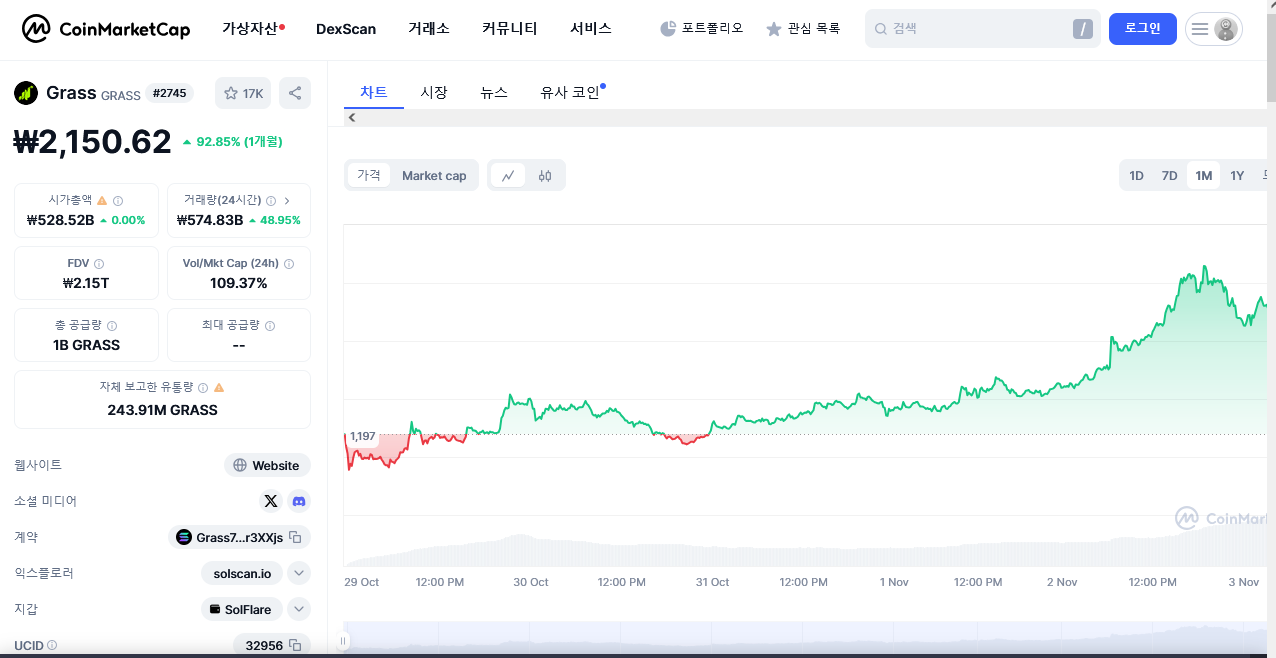Click the info icon beside 시가총액
1276x658 pixels.
[118, 200]
